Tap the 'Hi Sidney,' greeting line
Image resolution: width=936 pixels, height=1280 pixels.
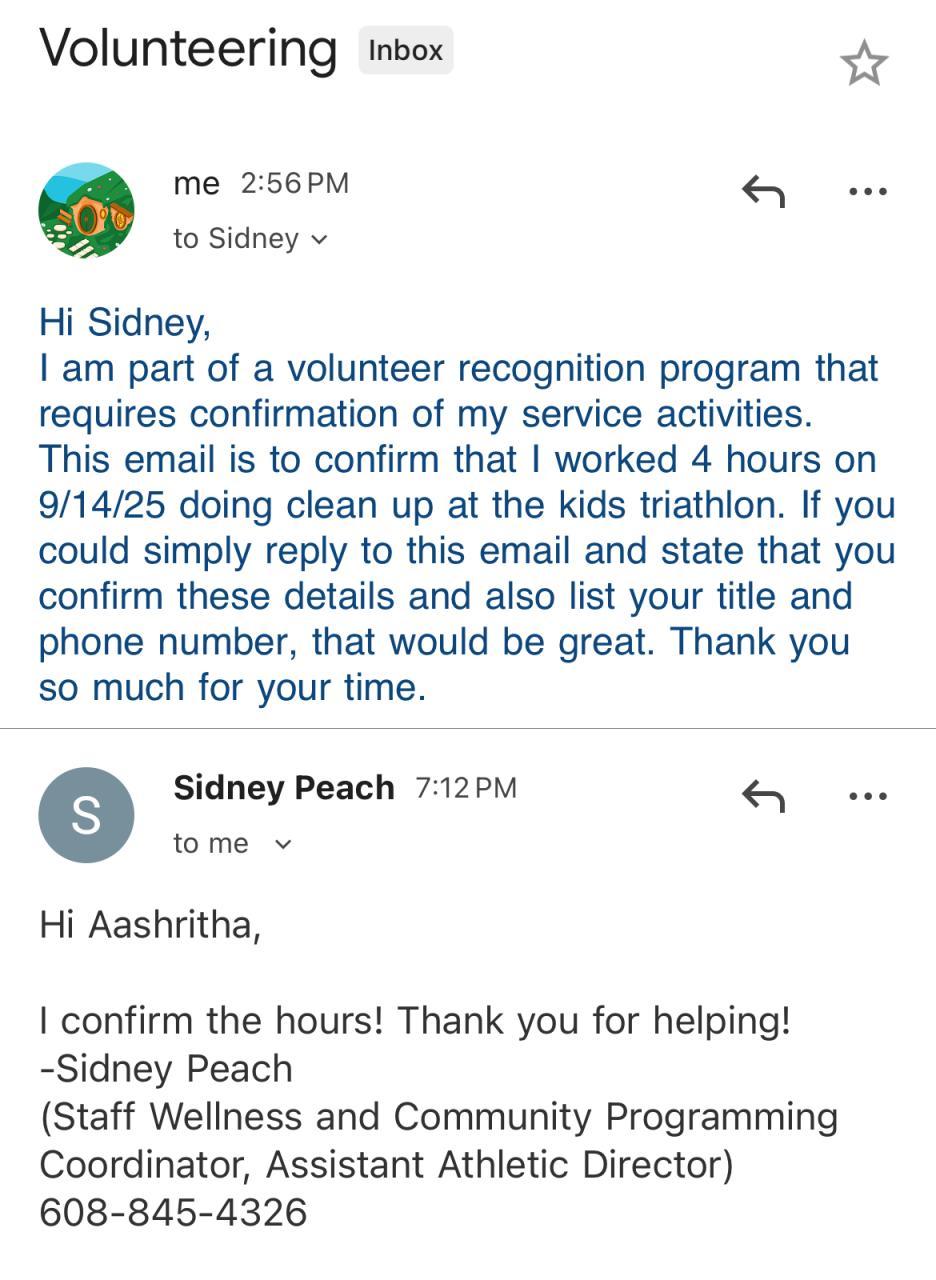point(125,322)
